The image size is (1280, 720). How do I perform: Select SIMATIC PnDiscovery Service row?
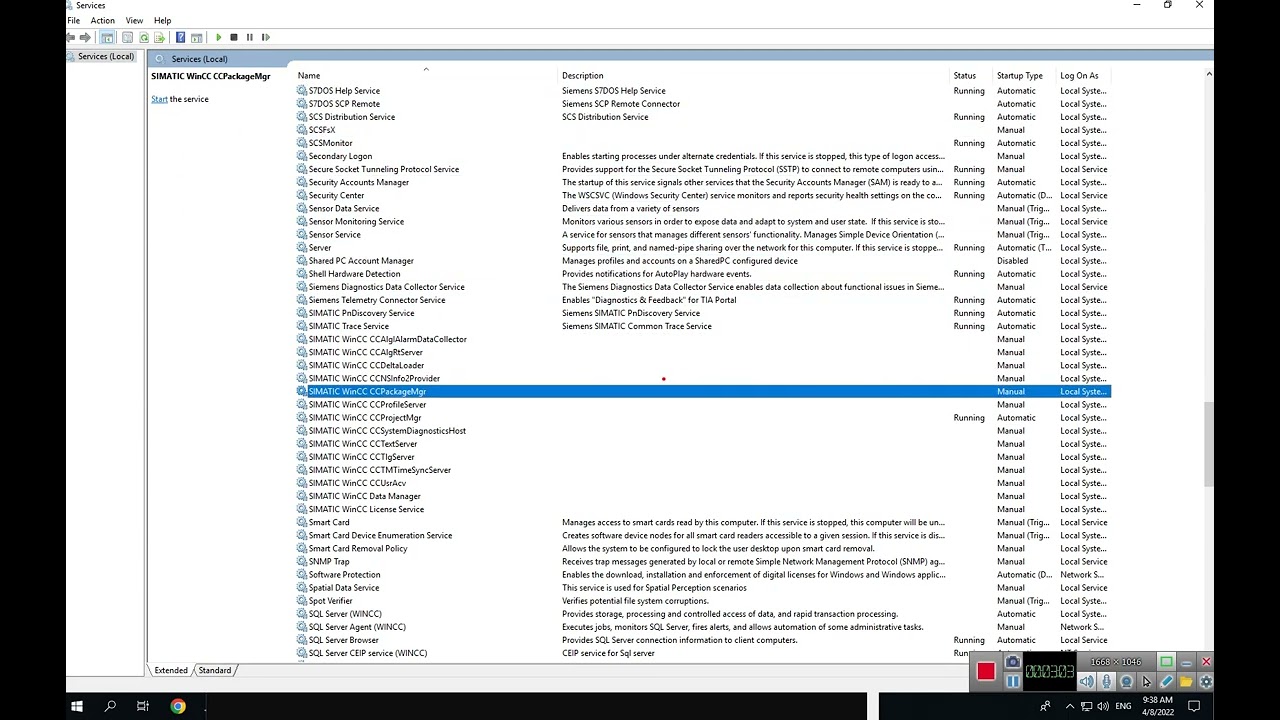coord(703,313)
